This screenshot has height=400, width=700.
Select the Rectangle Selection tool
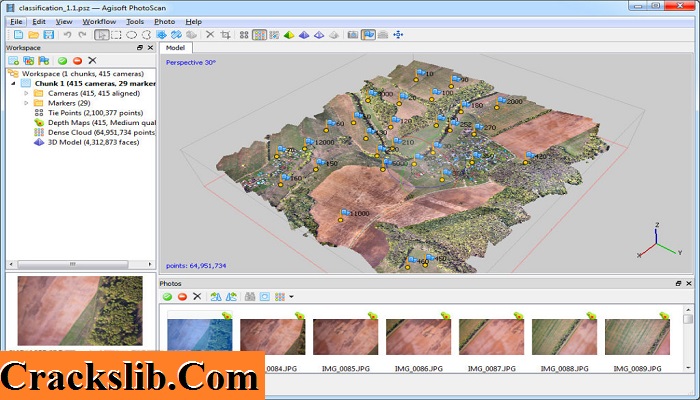coord(117,35)
